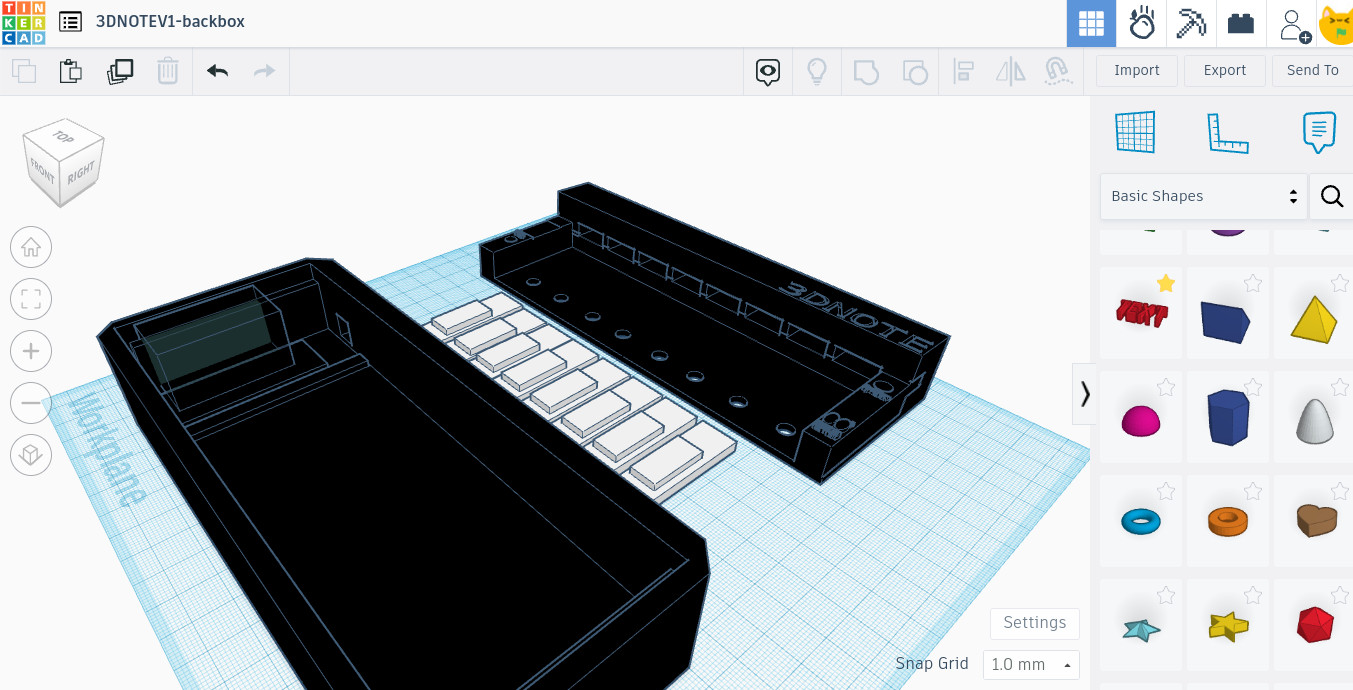
Task: Open shape search with the magnifier icon
Action: pos(1332,196)
